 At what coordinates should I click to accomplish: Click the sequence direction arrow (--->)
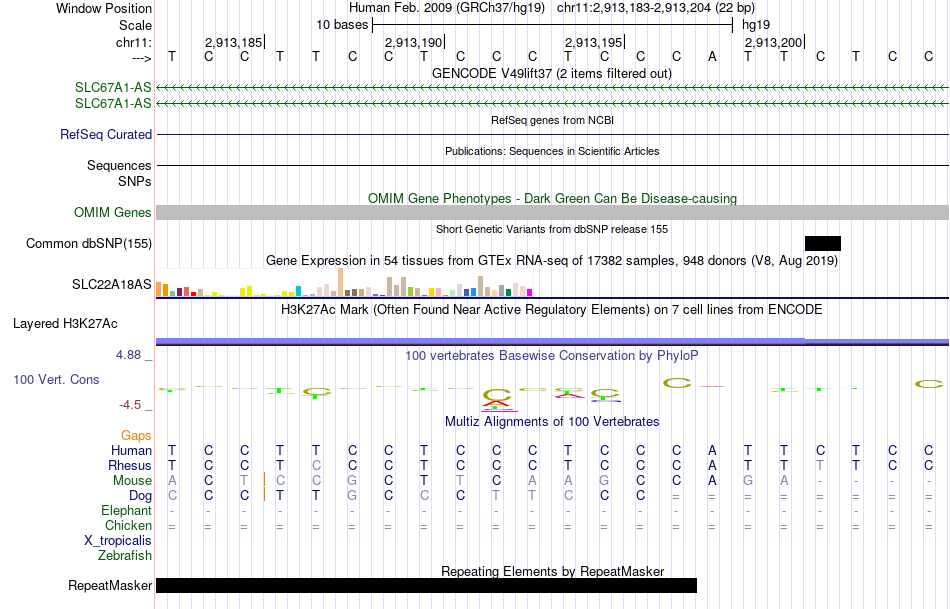[x=142, y=58]
